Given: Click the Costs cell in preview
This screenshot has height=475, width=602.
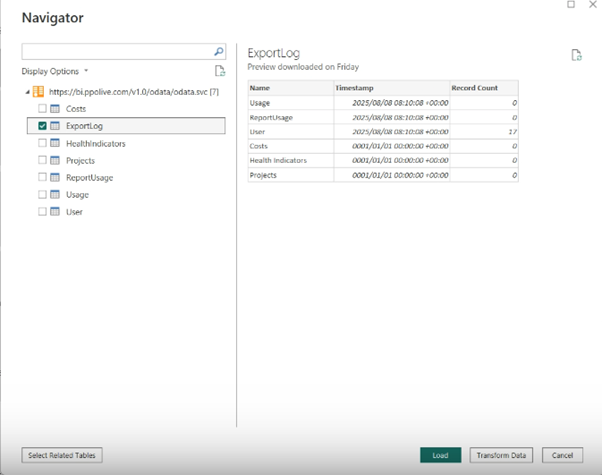Looking at the screenshot, I should tap(291, 146).
